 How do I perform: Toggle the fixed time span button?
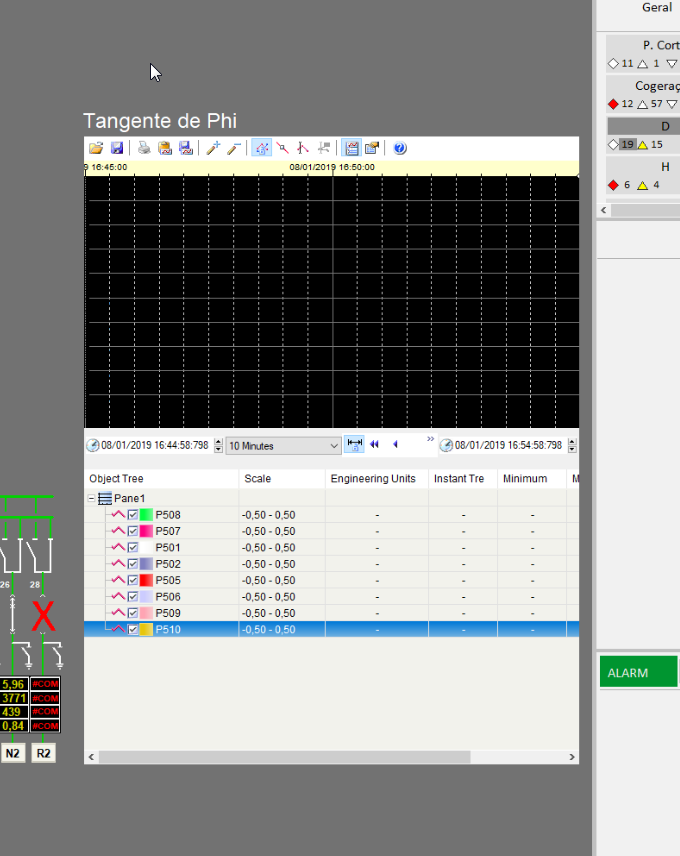click(x=355, y=444)
